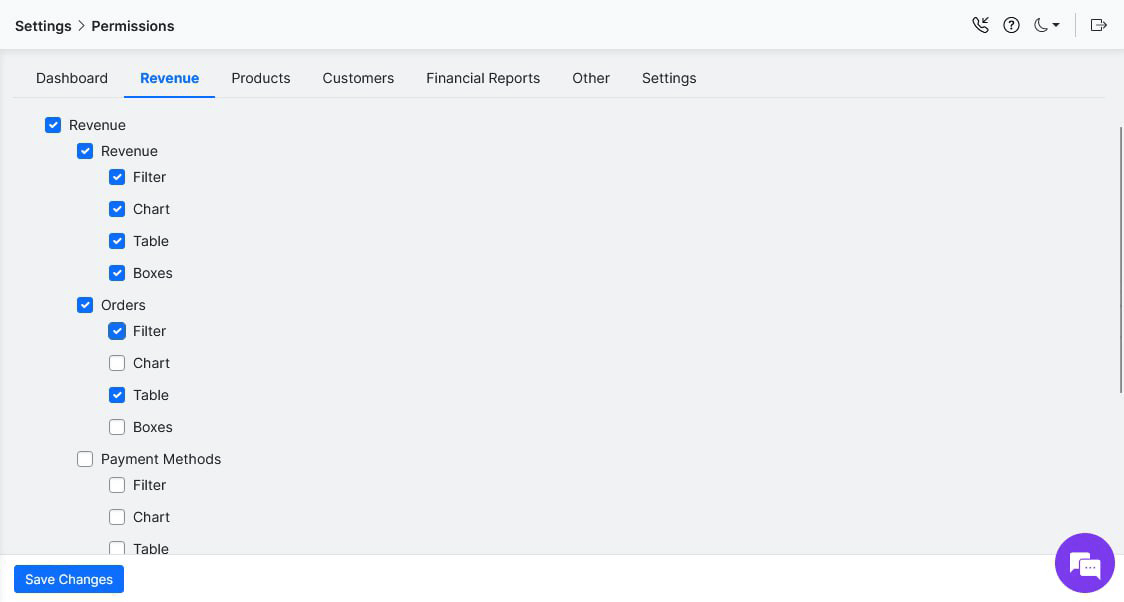1124x602 pixels.
Task: Check Boxes under Orders
Action: [x=117, y=427]
